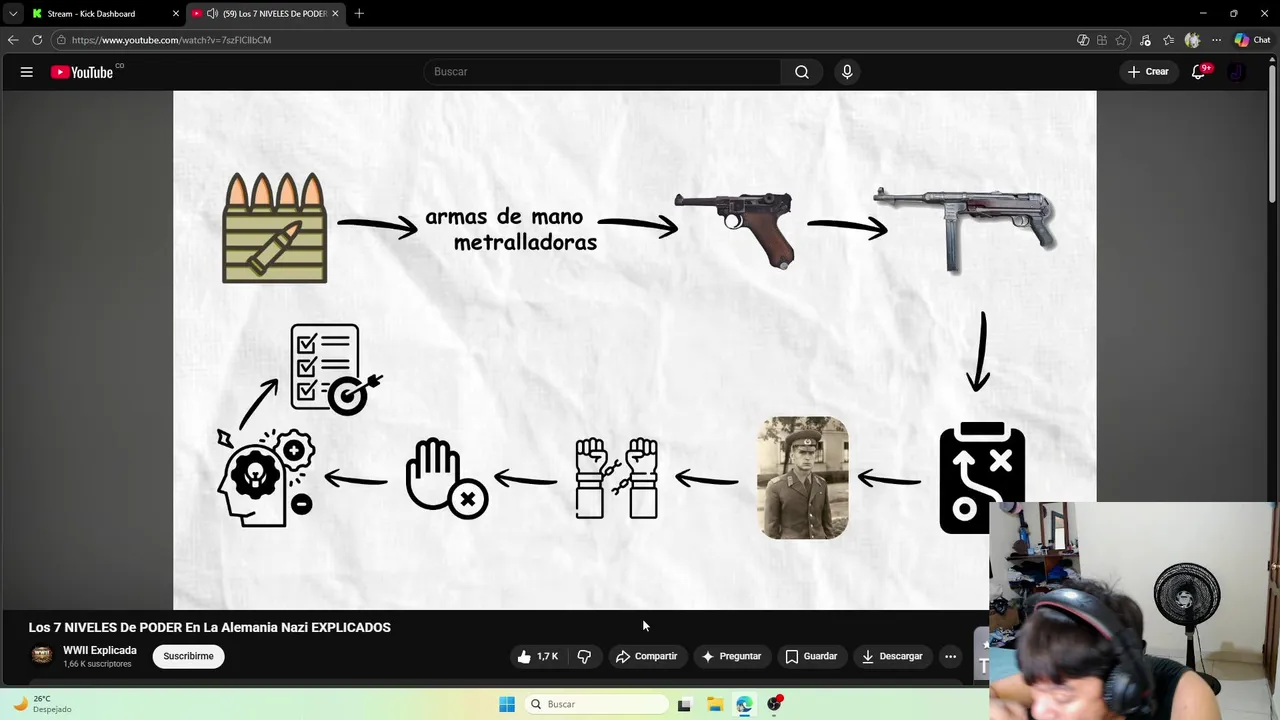
Task: Open the Windows Start menu
Action: 507,704
